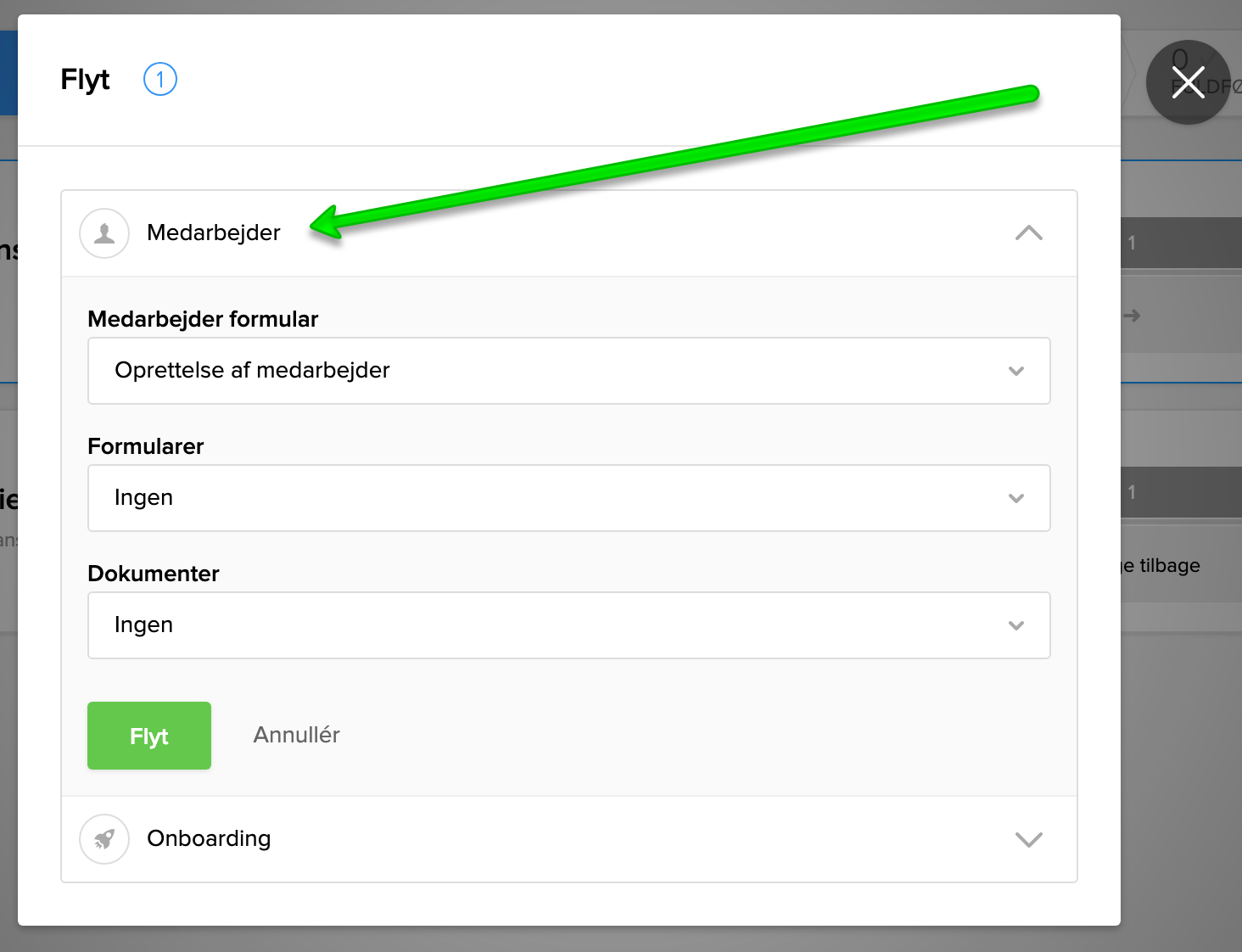Viewport: 1242px width, 952px height.
Task: Click the blue circled number 1 badge
Action: point(160,80)
